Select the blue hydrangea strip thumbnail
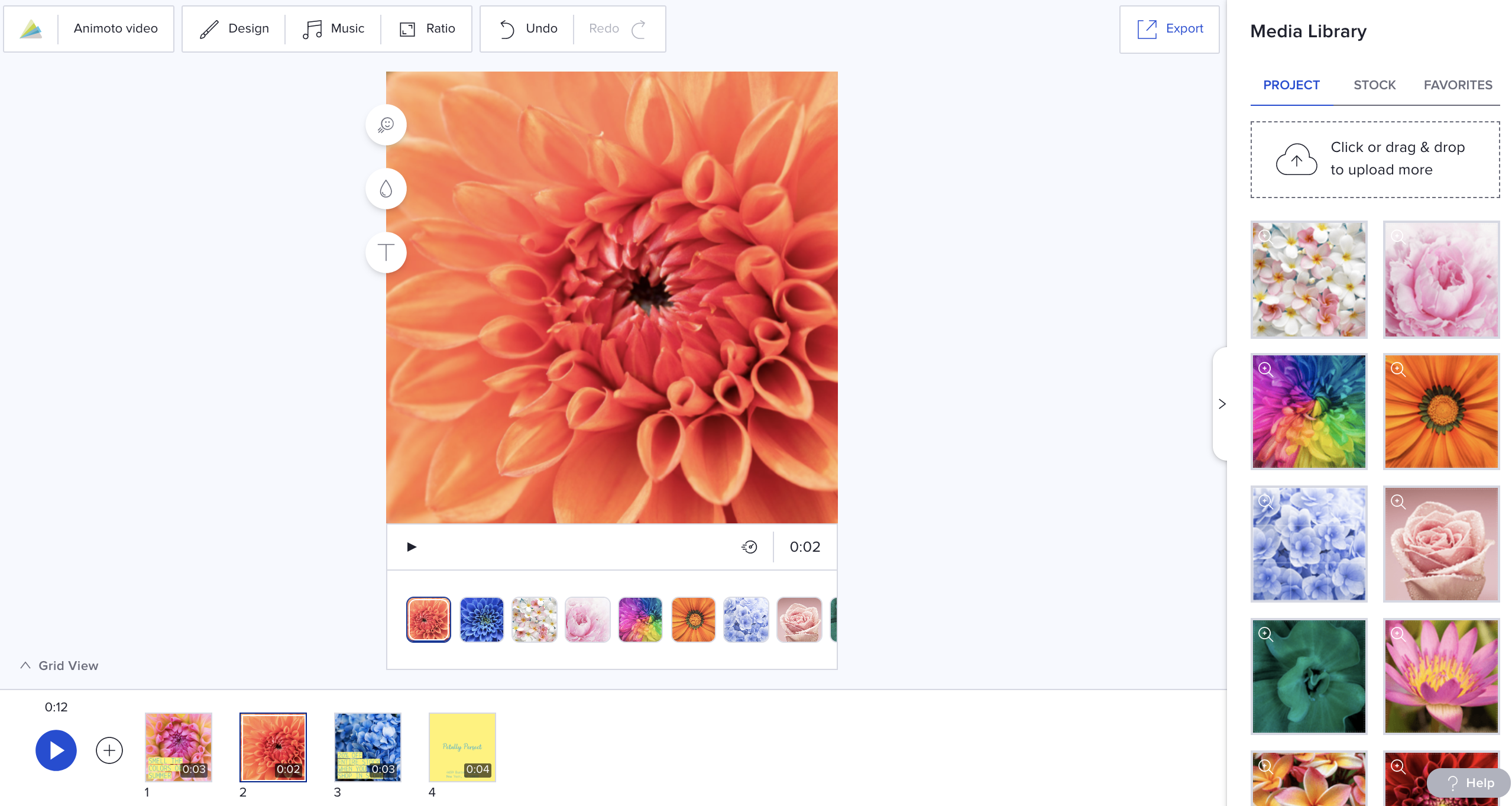The height and width of the screenshot is (806, 1512). point(746,619)
